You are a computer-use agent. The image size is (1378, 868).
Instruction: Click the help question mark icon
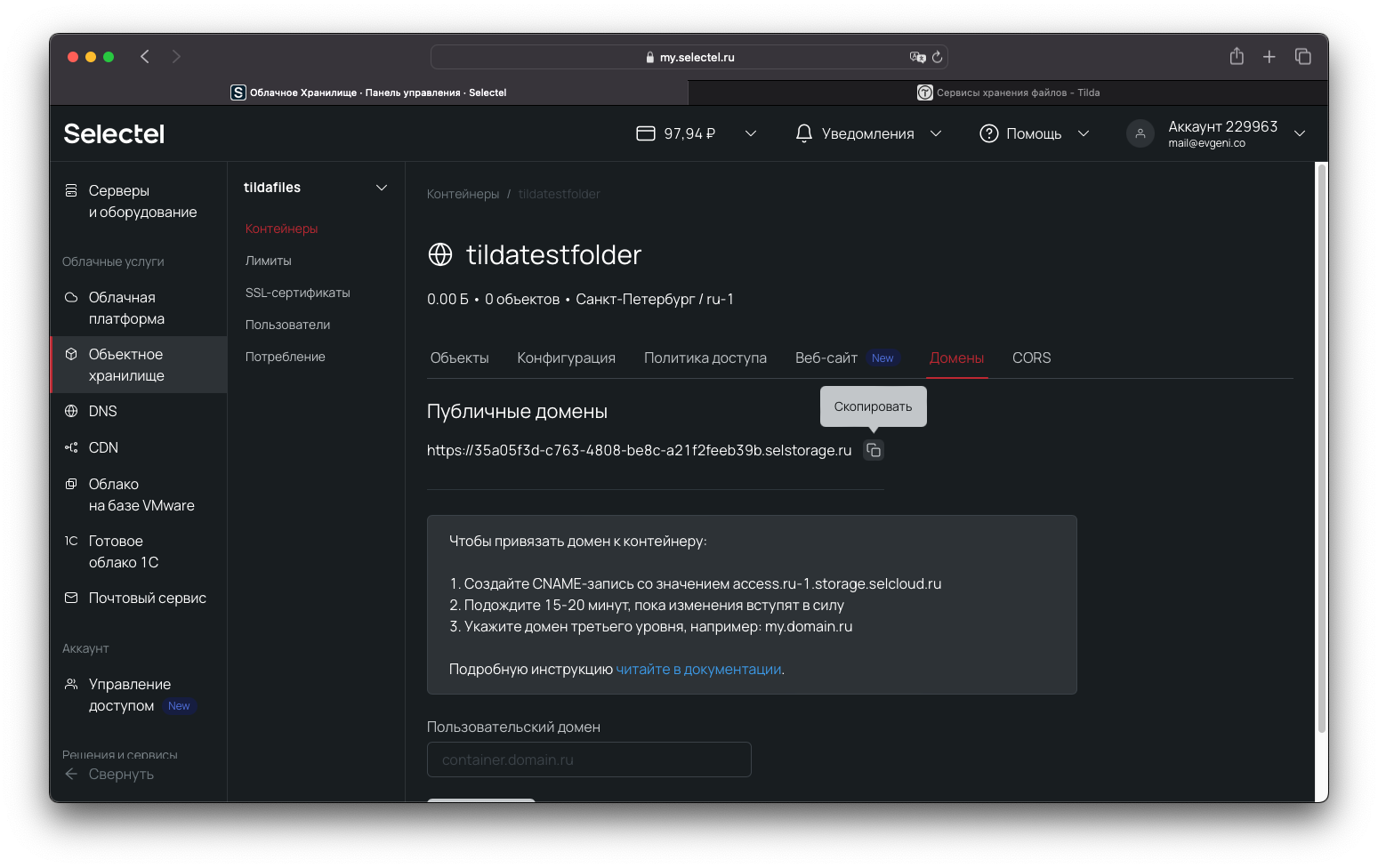click(988, 133)
